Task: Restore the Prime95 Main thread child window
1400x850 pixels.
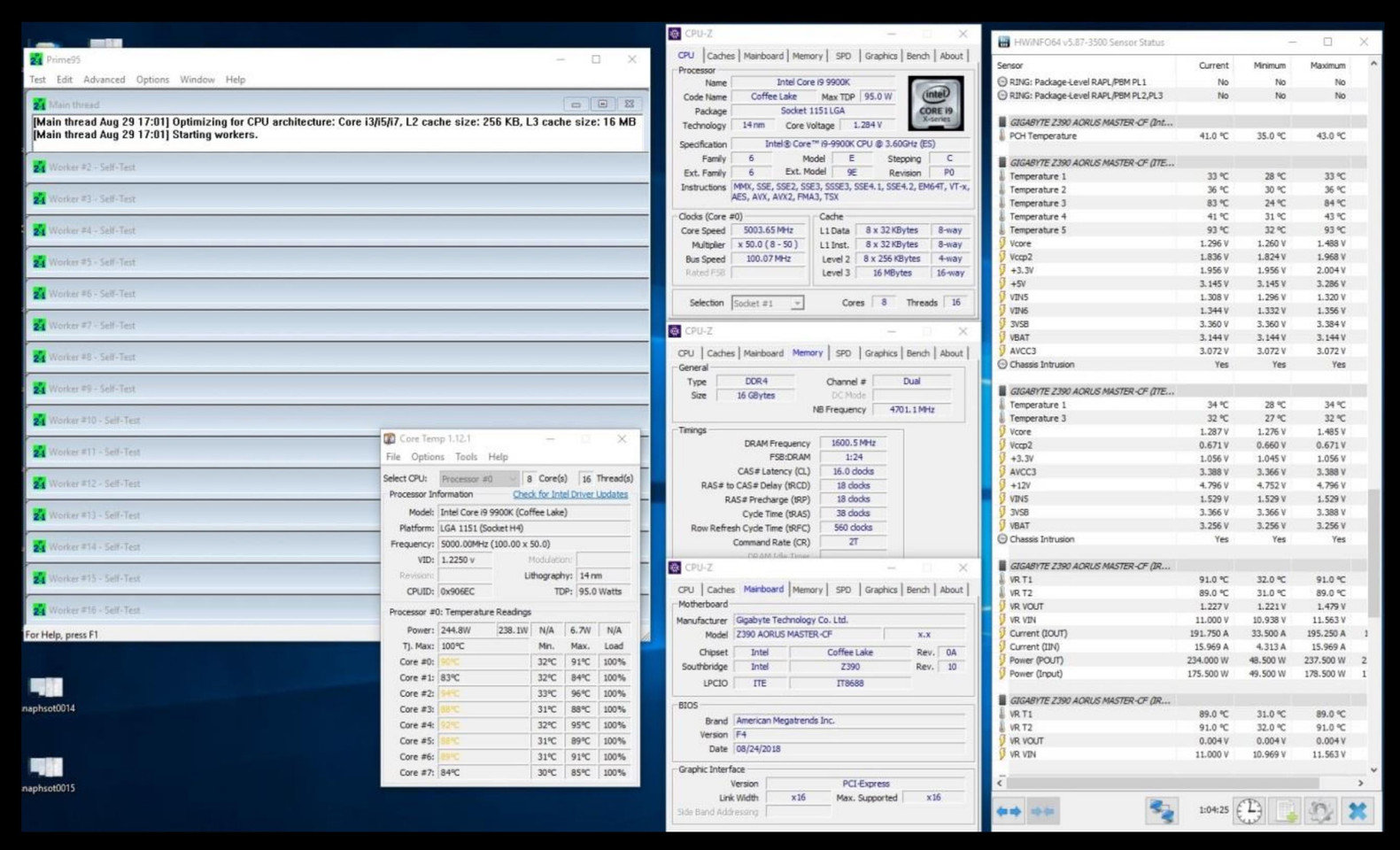Action: pyautogui.click(x=602, y=104)
